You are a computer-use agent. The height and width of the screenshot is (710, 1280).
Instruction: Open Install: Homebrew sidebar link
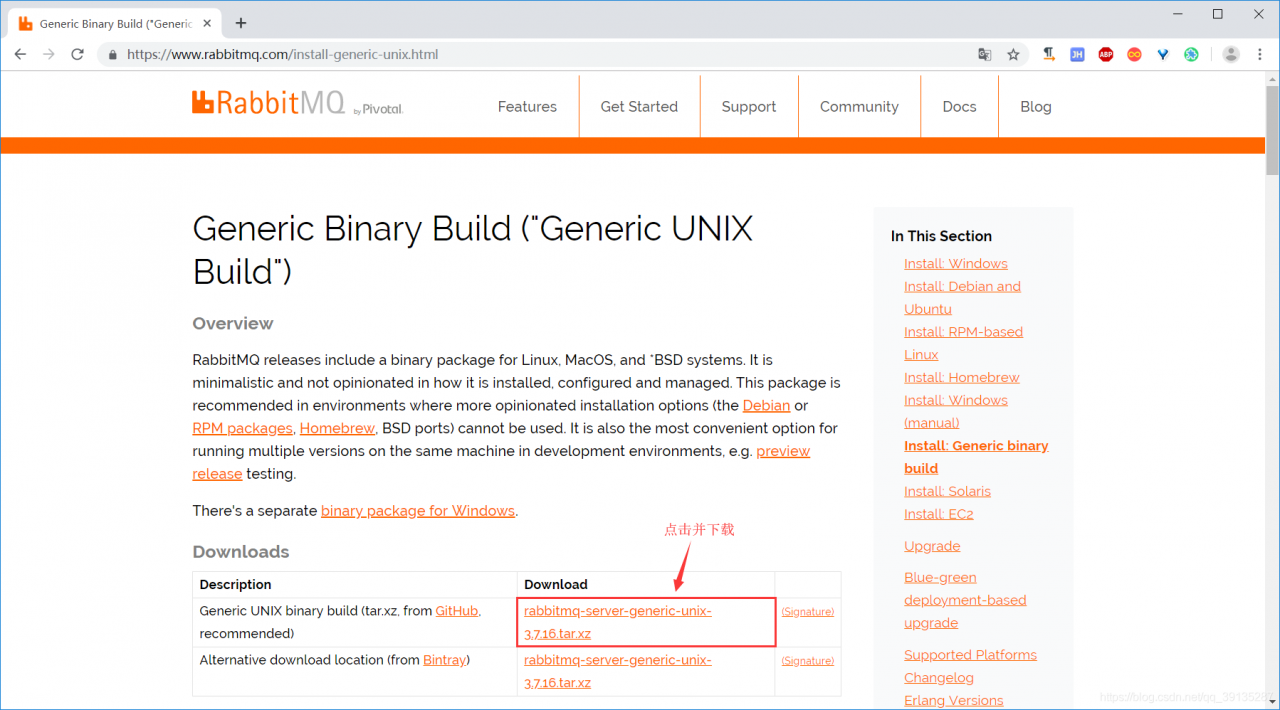coord(962,377)
